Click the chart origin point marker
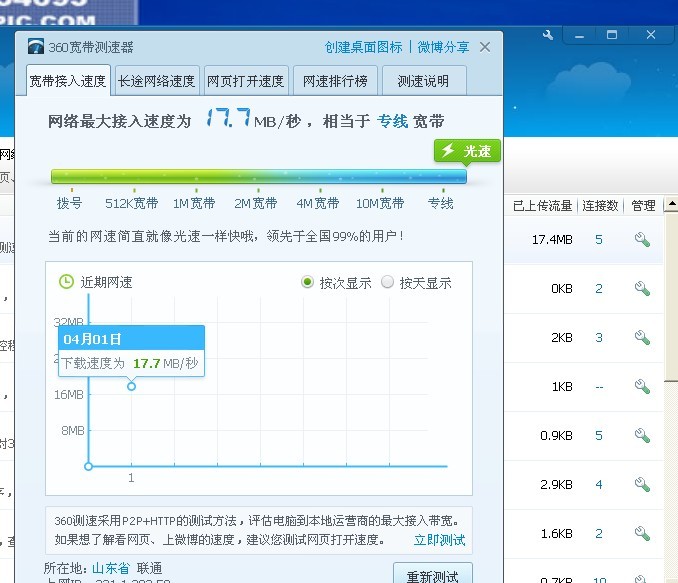The image size is (678, 583). (88, 466)
